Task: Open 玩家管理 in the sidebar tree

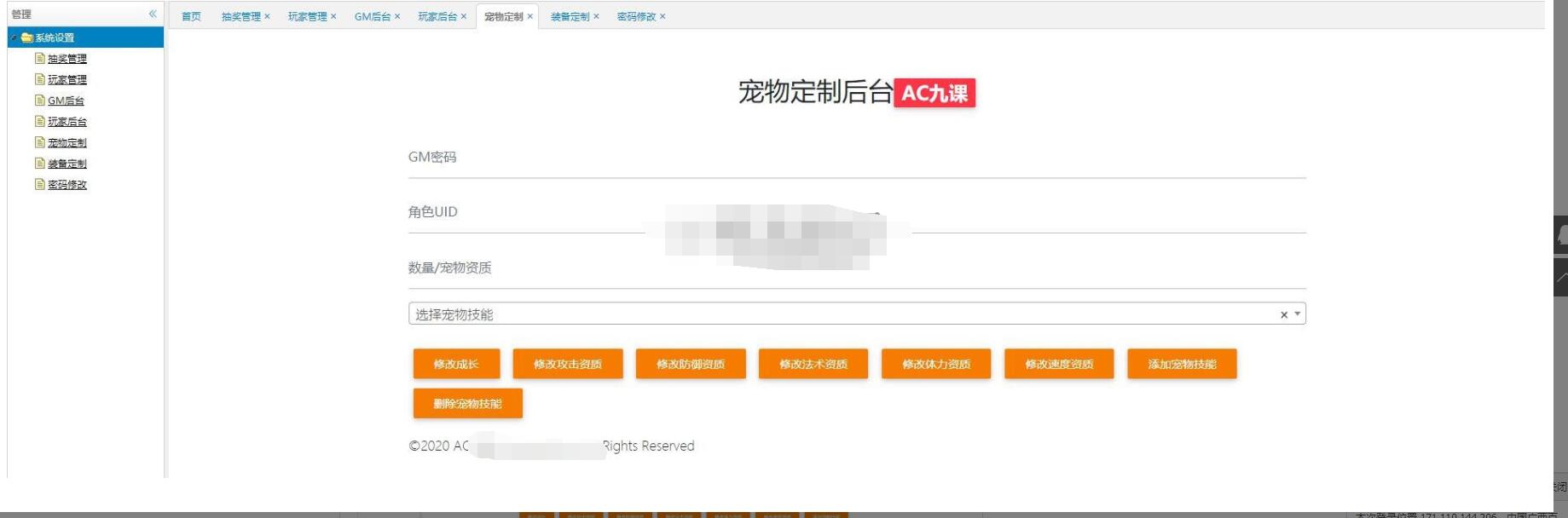Action: pyautogui.click(x=67, y=79)
